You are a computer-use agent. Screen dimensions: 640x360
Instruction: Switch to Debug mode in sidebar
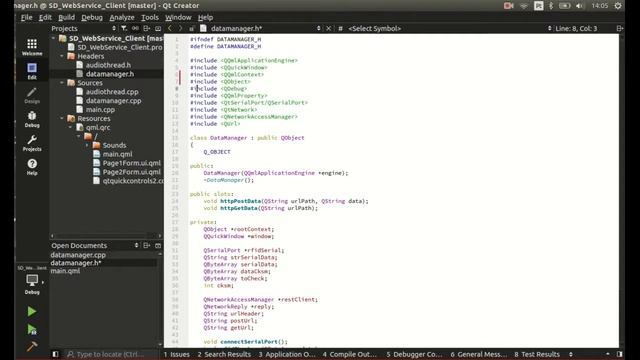[x=32, y=119]
